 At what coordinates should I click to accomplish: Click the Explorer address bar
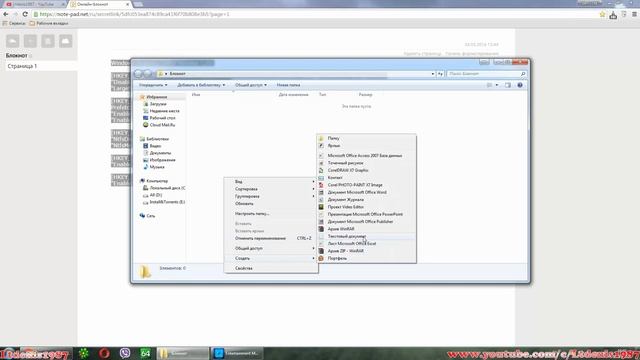296,74
